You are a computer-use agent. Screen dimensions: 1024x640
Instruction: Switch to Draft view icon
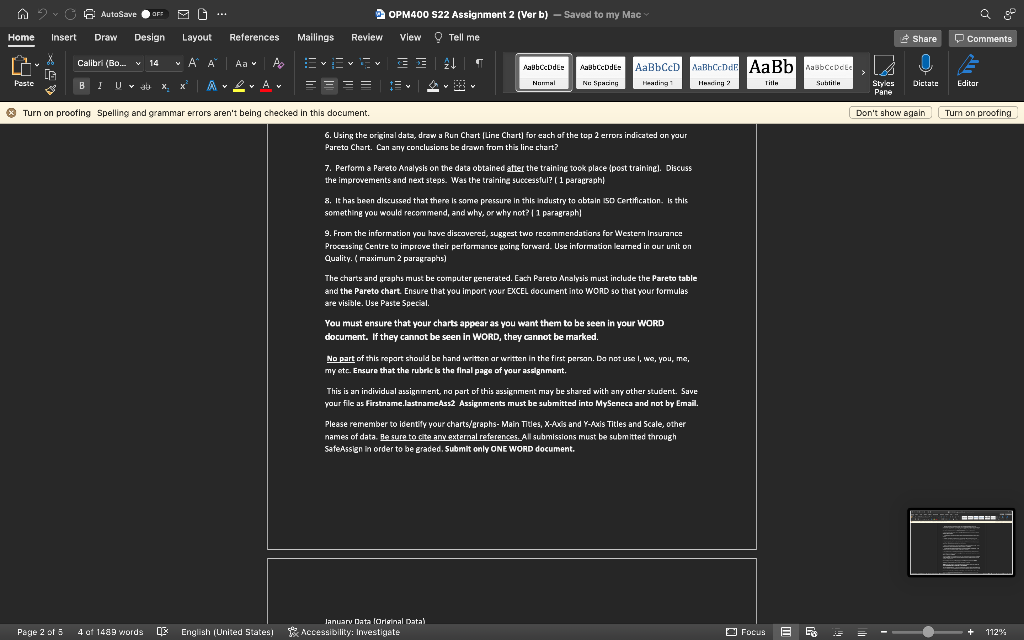pyautogui.click(x=862, y=632)
